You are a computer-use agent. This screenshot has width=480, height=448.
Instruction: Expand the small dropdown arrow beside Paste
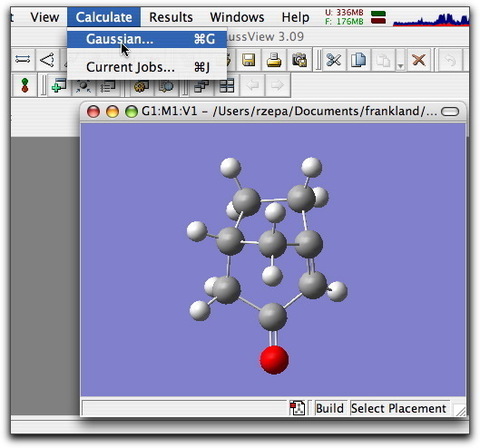click(400, 66)
